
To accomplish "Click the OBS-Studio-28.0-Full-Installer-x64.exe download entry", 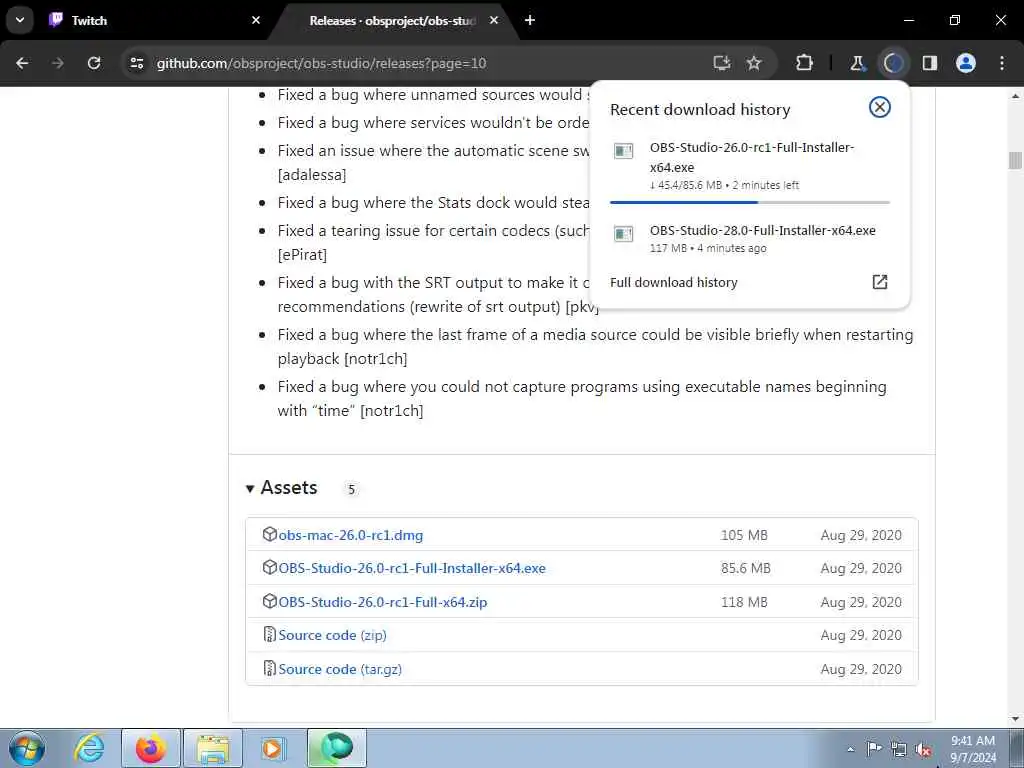I will (x=750, y=238).
